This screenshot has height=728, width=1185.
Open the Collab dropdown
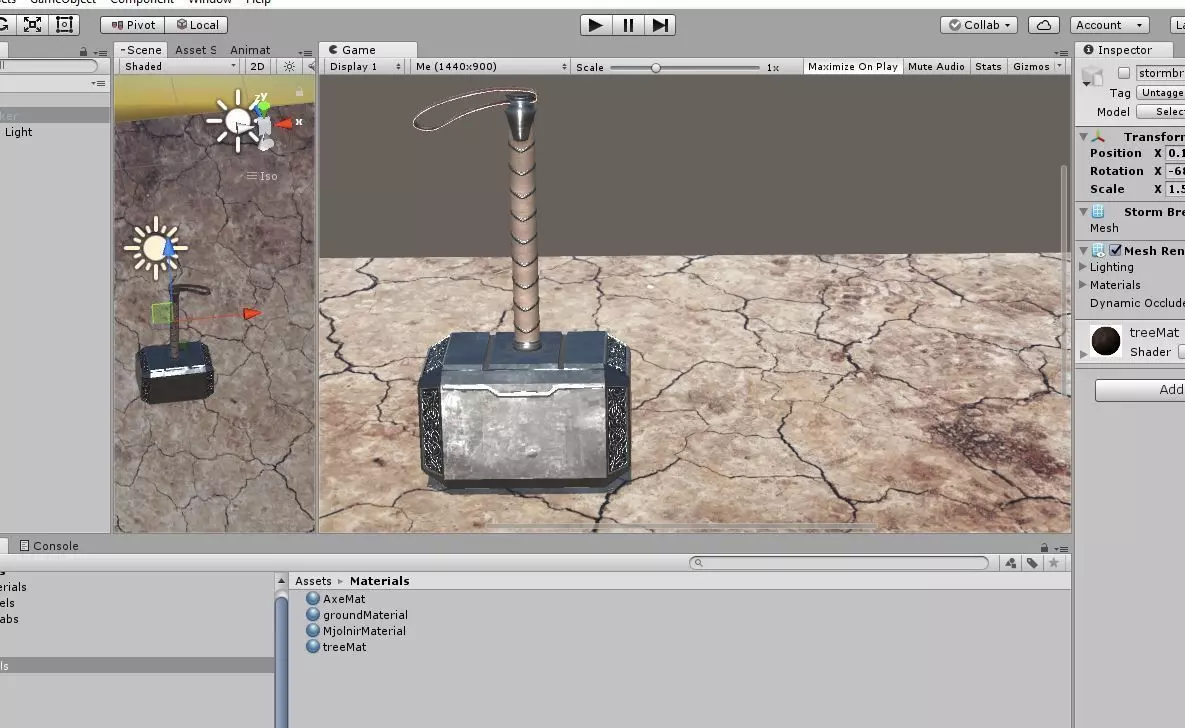pos(979,25)
